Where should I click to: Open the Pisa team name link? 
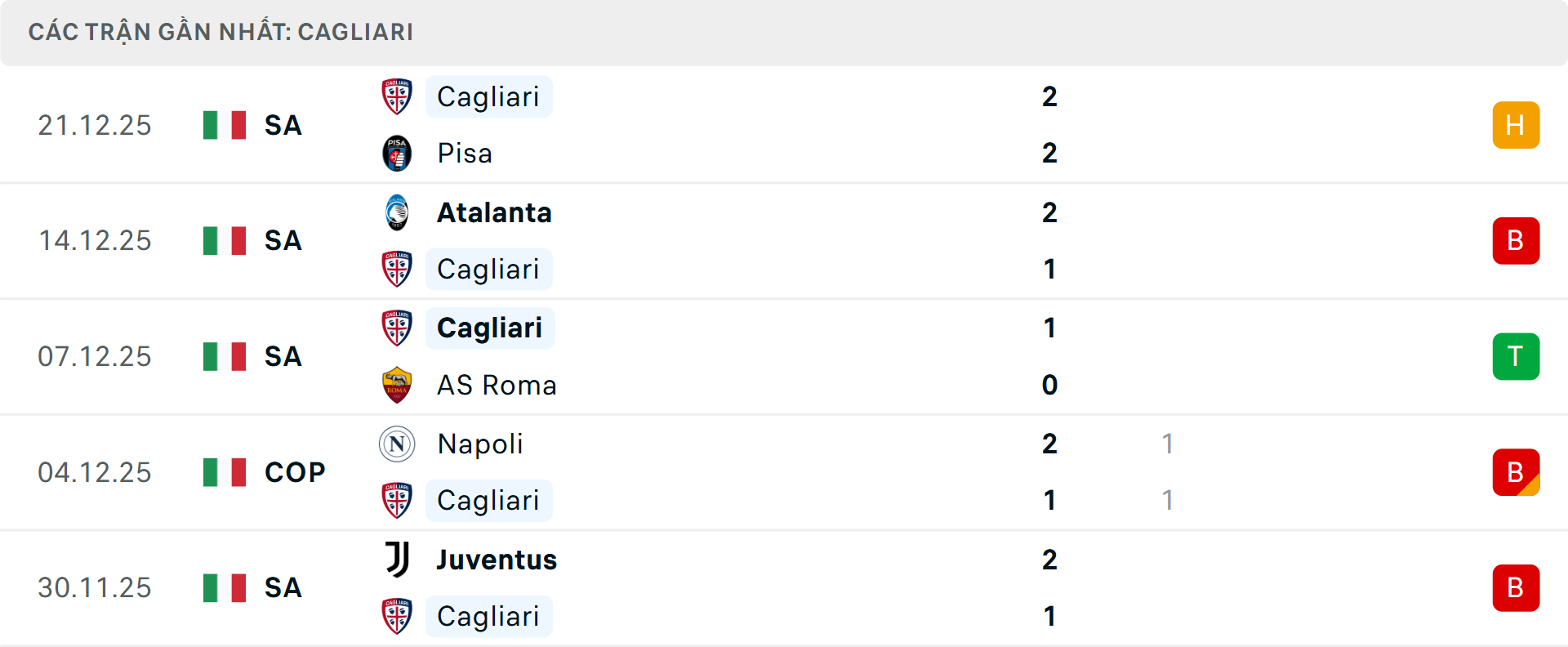click(465, 154)
